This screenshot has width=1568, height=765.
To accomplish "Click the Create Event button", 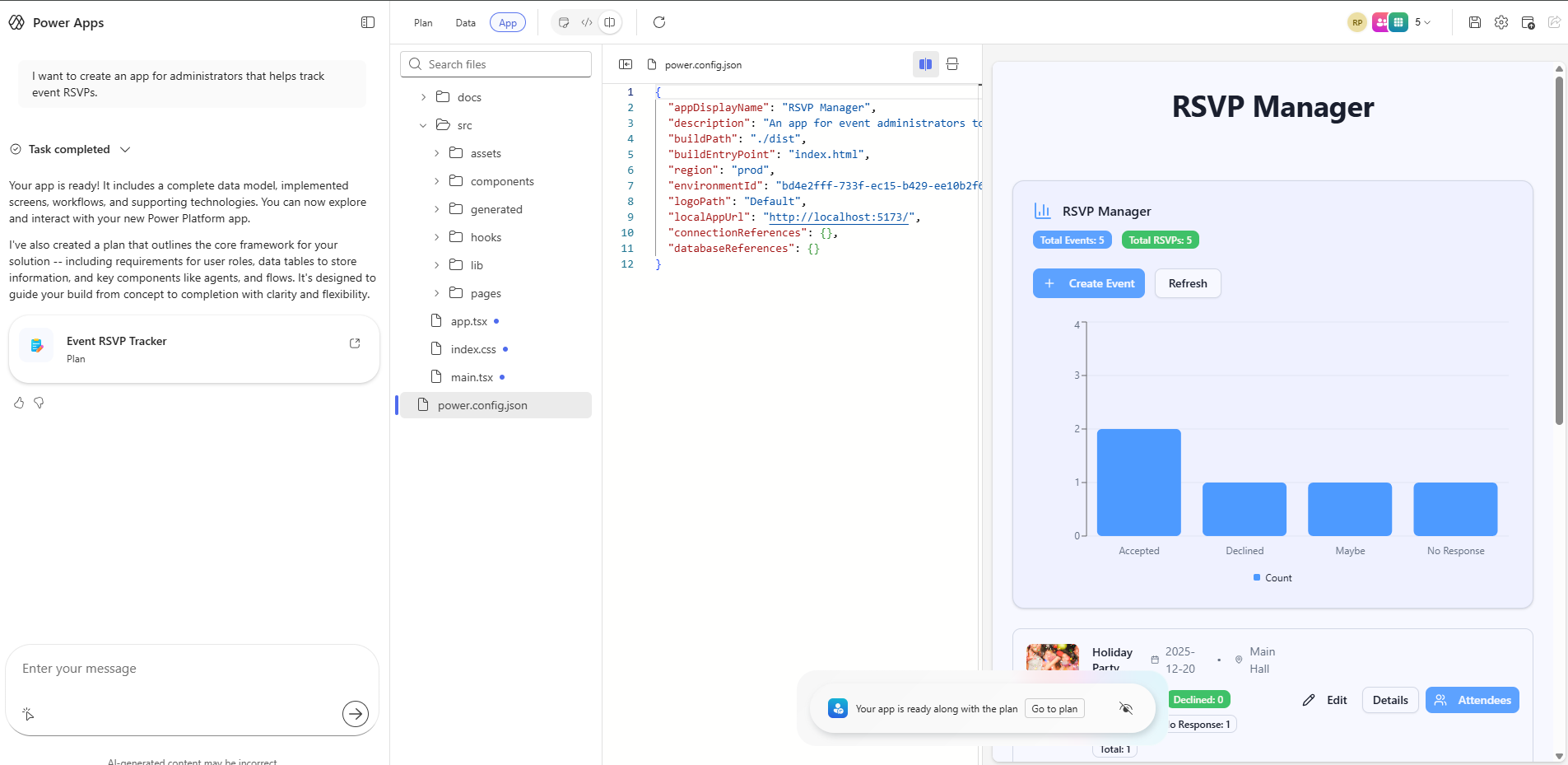I will pos(1088,283).
